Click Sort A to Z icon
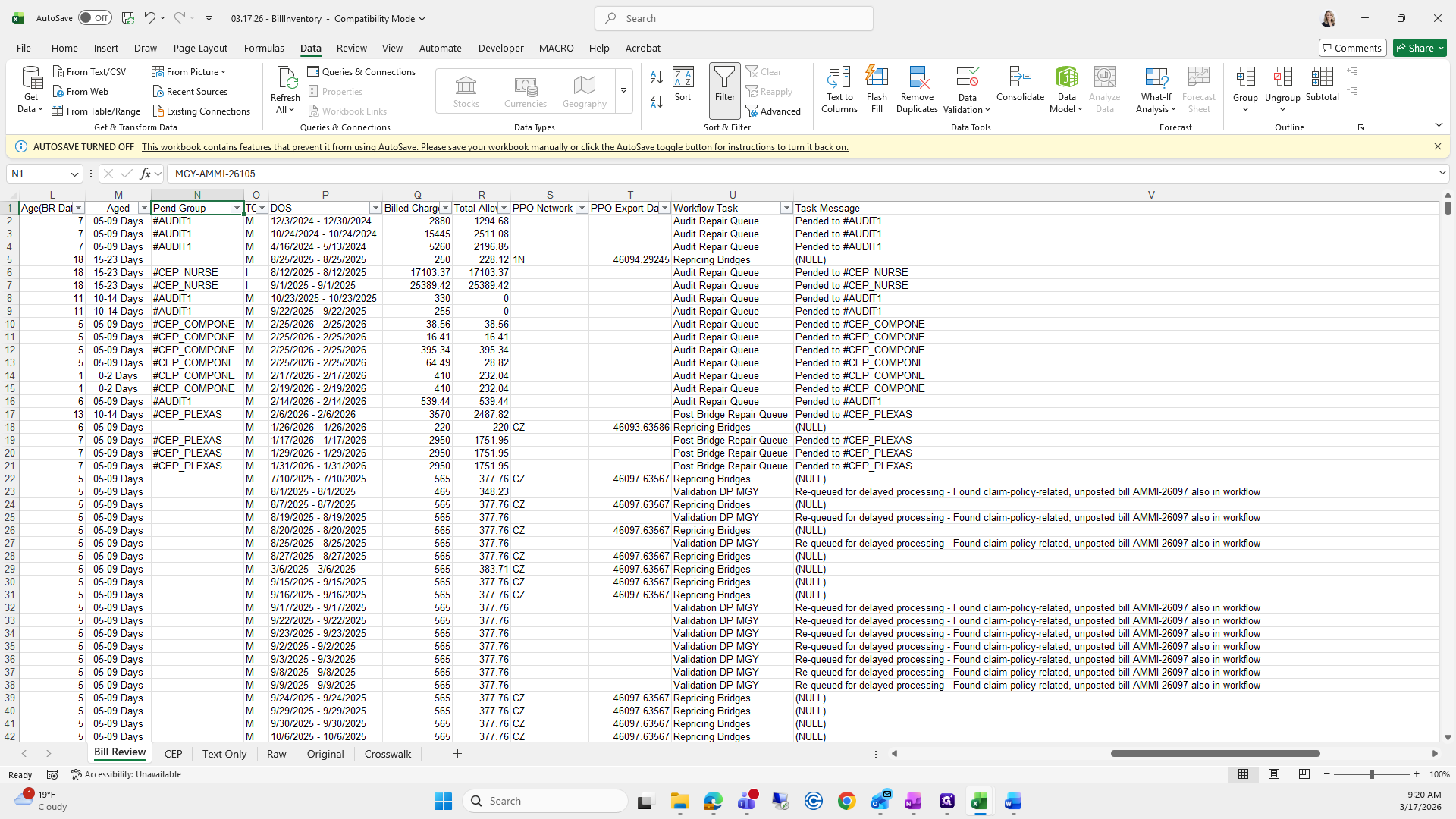This screenshot has height=819, width=1456. (x=657, y=77)
